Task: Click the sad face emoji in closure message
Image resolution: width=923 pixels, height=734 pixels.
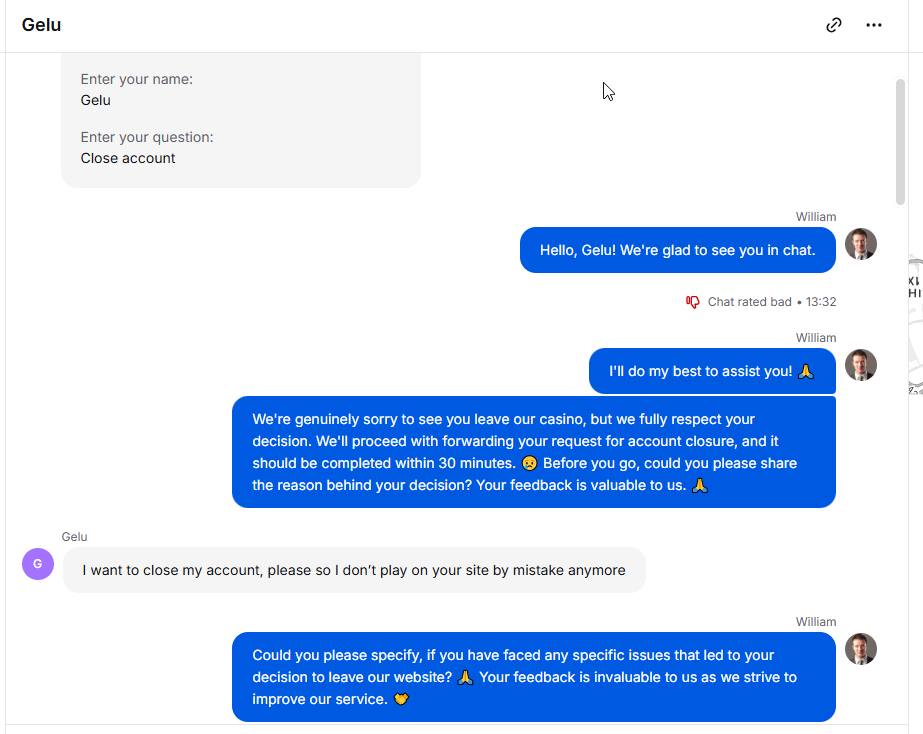Action: coord(529,464)
